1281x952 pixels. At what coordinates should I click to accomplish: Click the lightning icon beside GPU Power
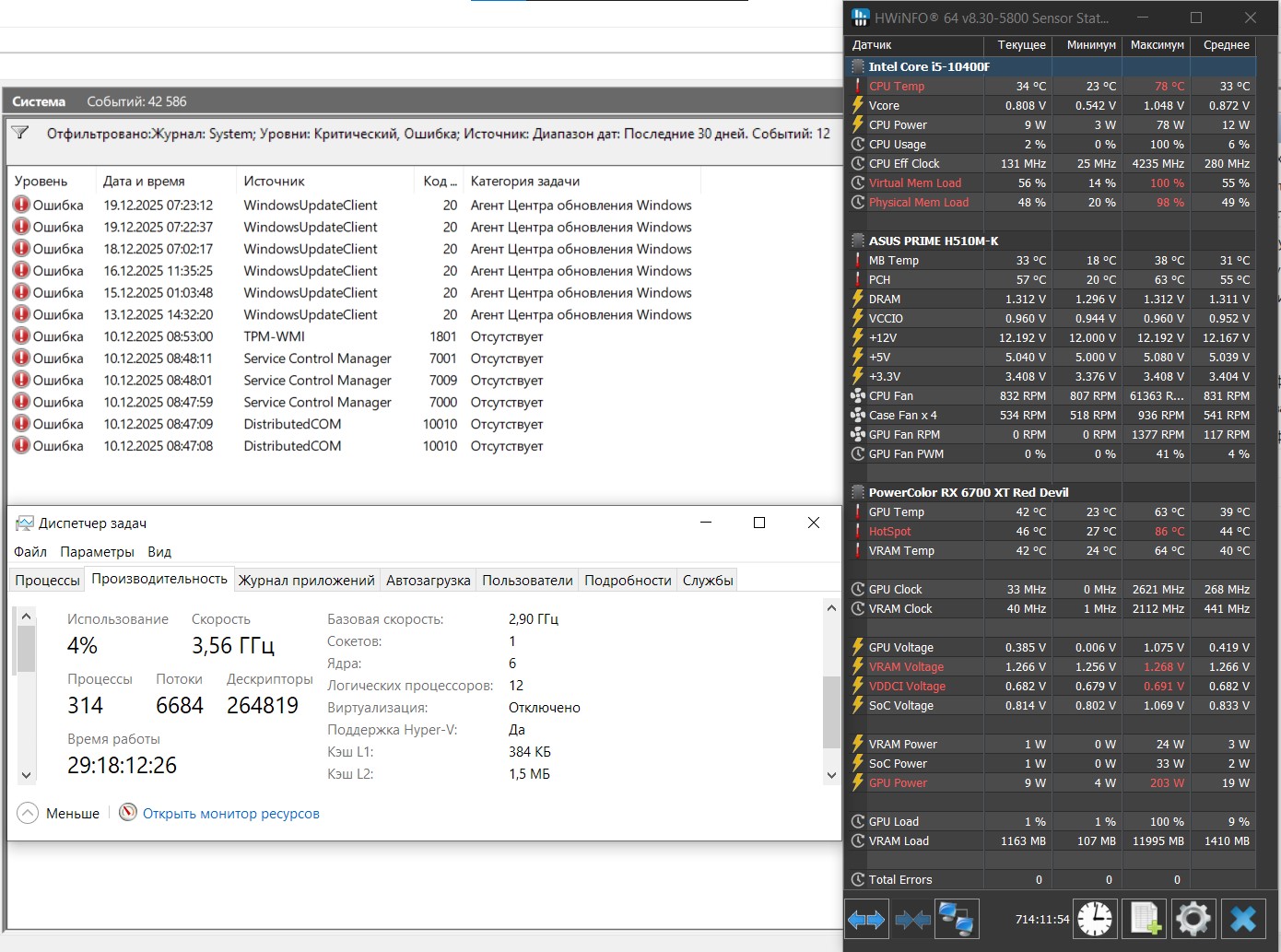(858, 782)
